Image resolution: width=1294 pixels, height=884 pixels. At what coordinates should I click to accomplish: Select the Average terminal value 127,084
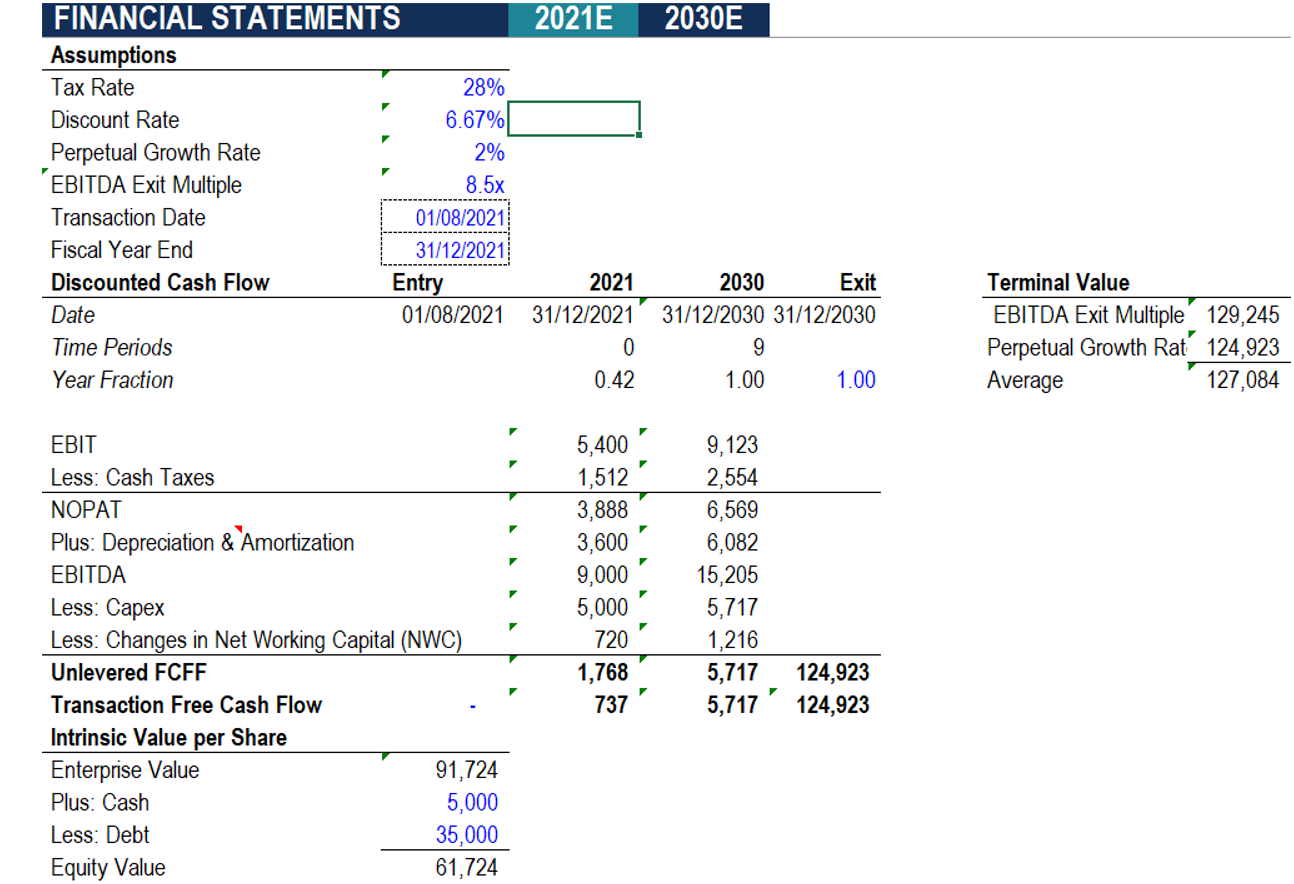[1243, 379]
